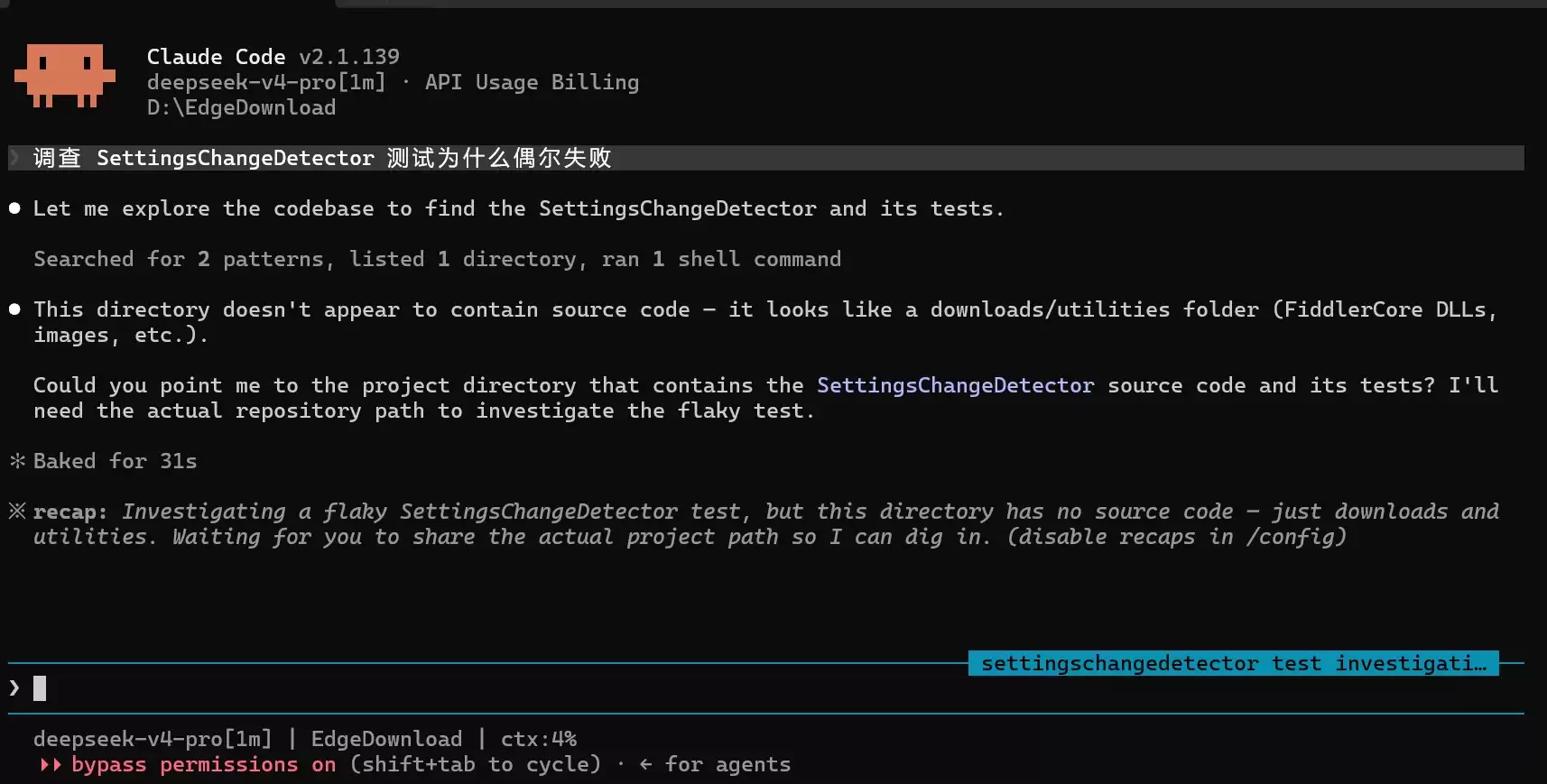Click the "Claude Code v2.1.139" title text
This screenshot has width=1547, height=784.
click(273, 57)
